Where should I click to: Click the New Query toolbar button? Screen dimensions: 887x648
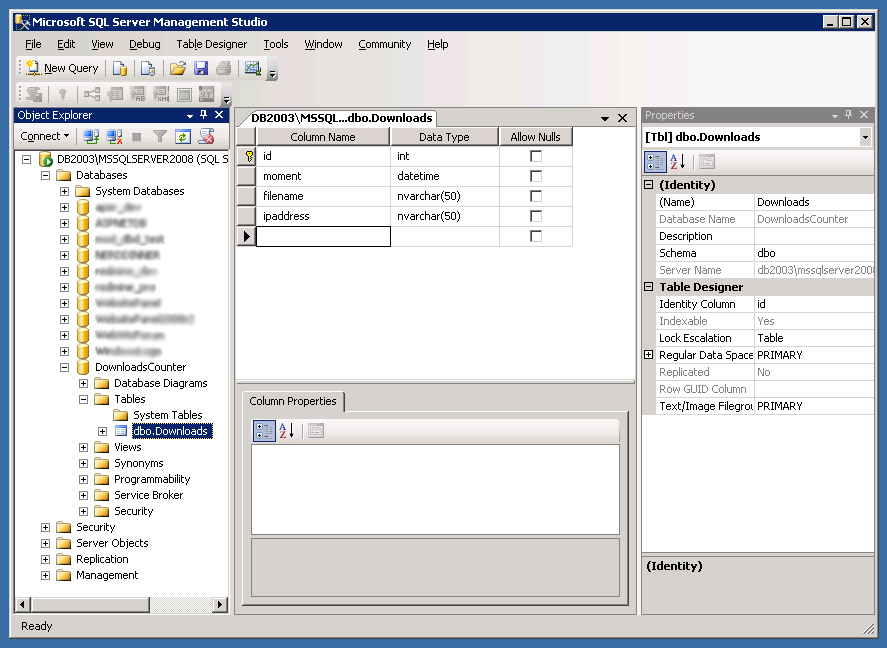(62, 68)
